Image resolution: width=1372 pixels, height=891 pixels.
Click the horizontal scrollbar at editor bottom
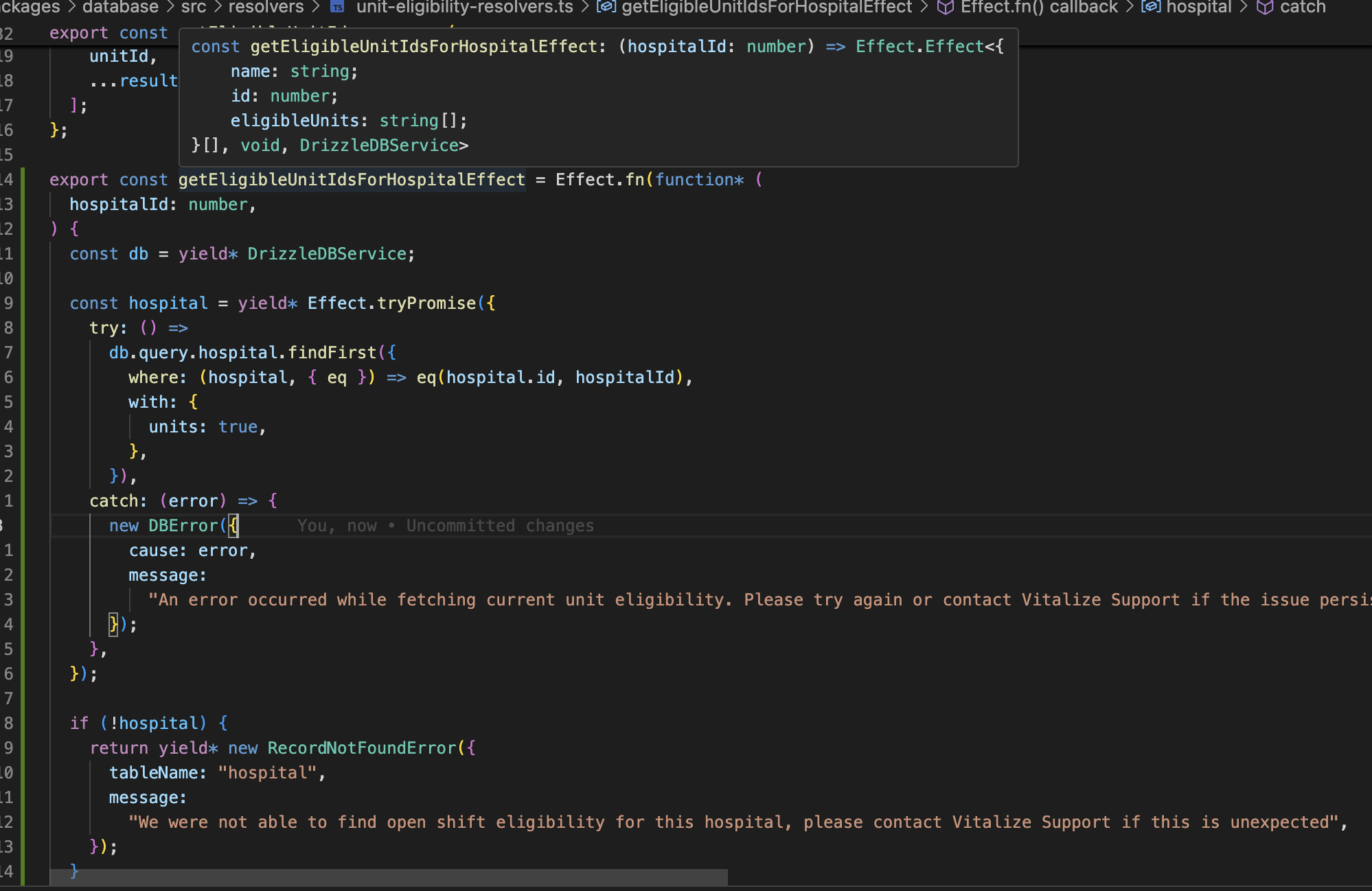pos(389,877)
